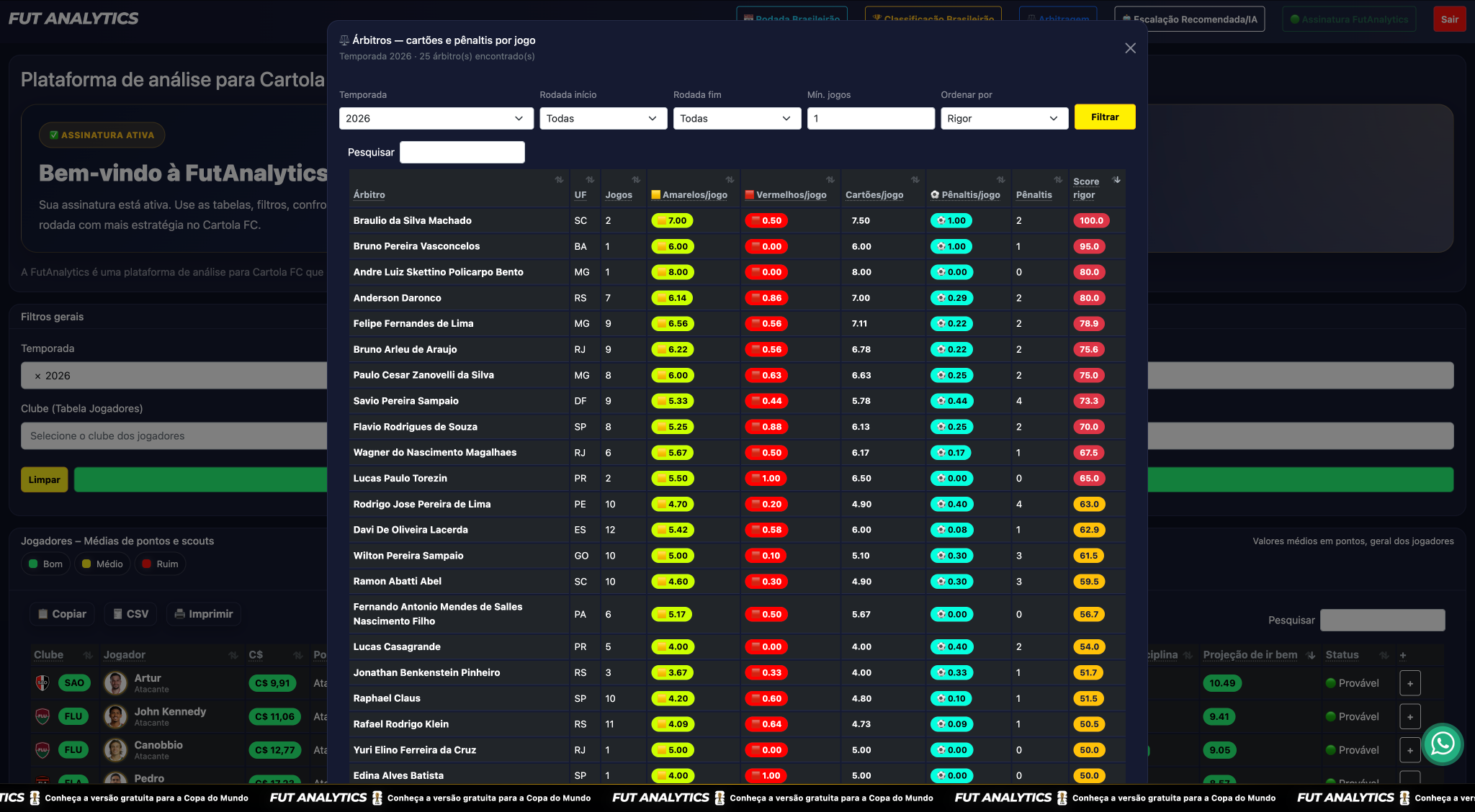The image size is (1475, 812).
Task: Click the Mín. jogos input field
Action: 871,118
